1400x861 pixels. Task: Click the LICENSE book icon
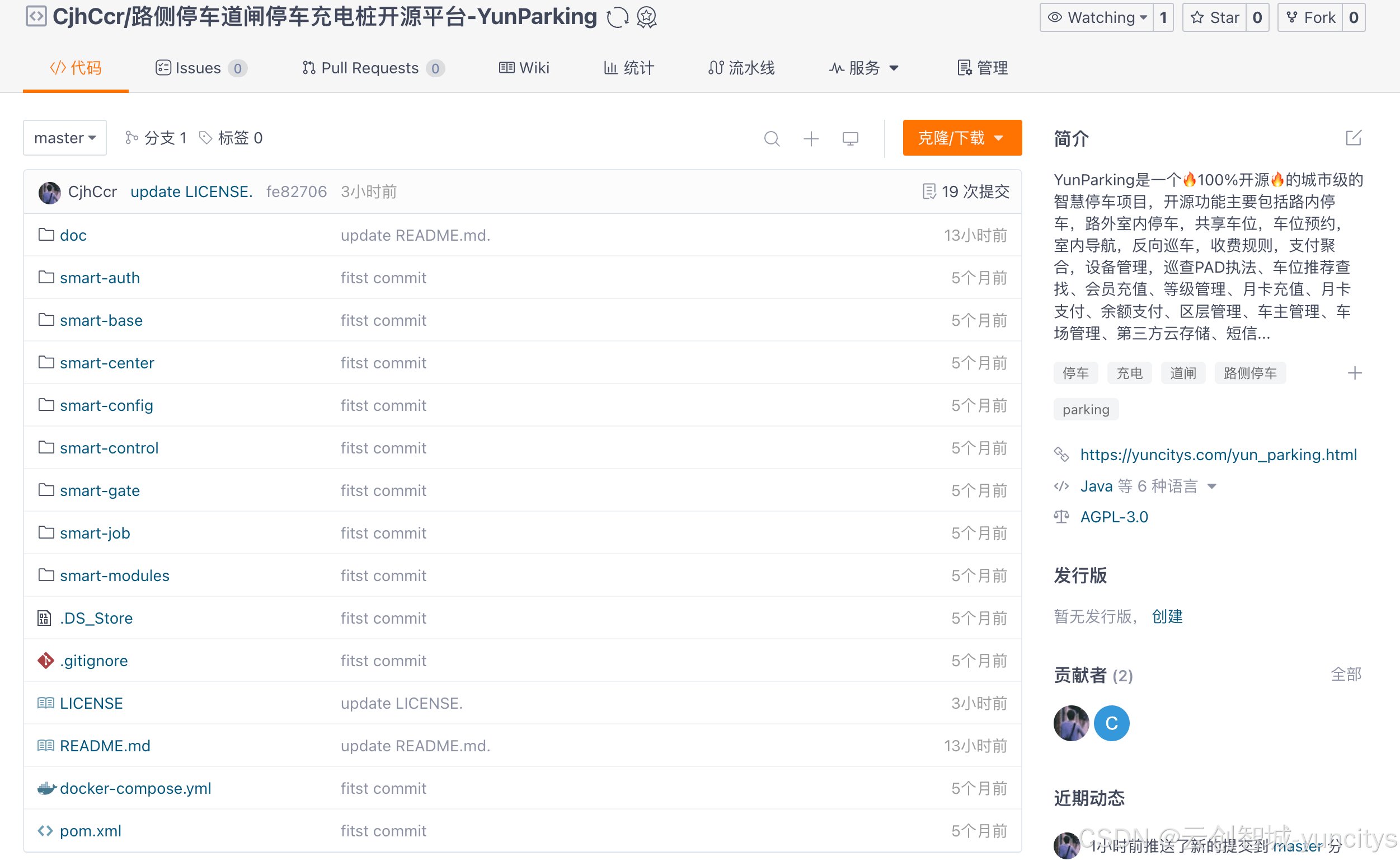pyautogui.click(x=45, y=703)
